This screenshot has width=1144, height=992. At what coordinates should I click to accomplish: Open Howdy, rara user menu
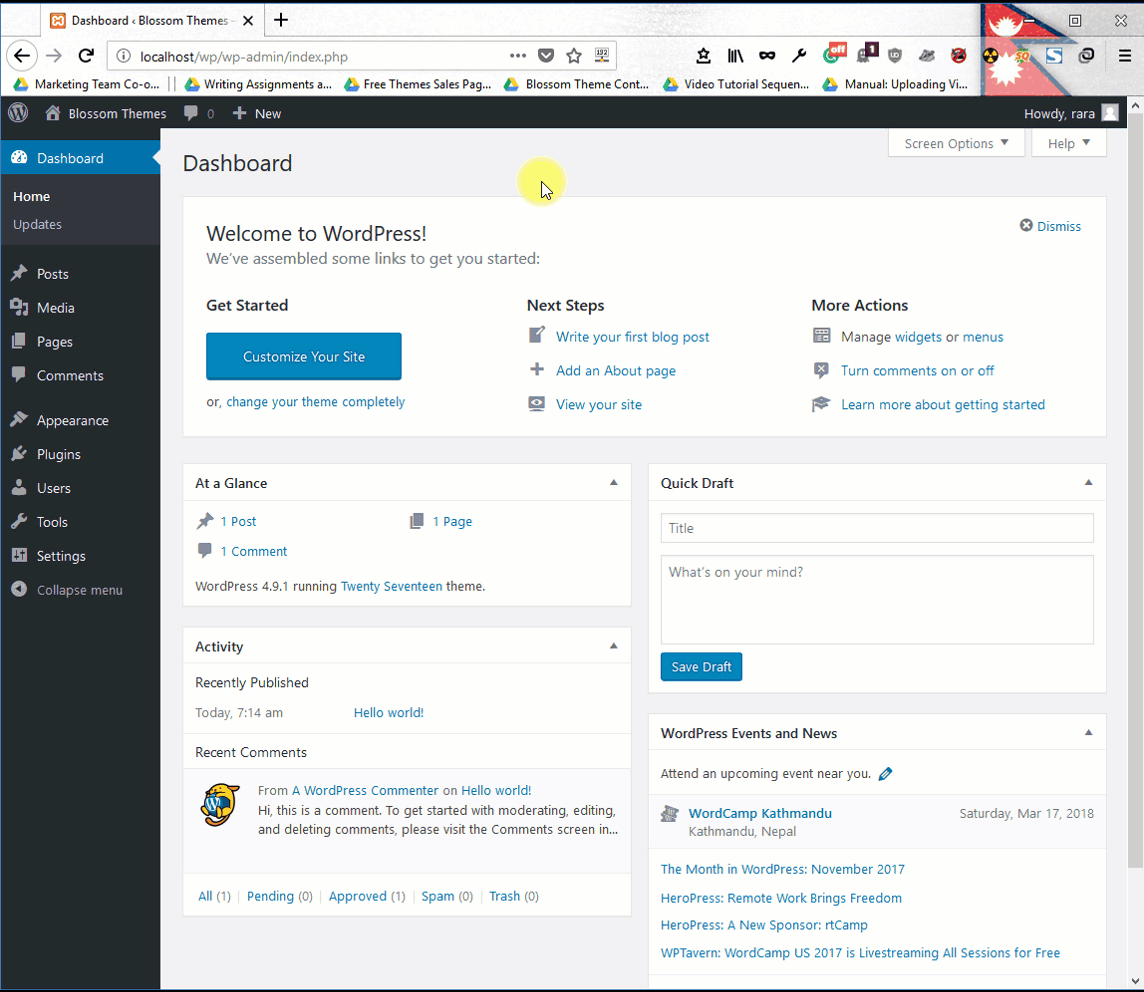click(1070, 114)
